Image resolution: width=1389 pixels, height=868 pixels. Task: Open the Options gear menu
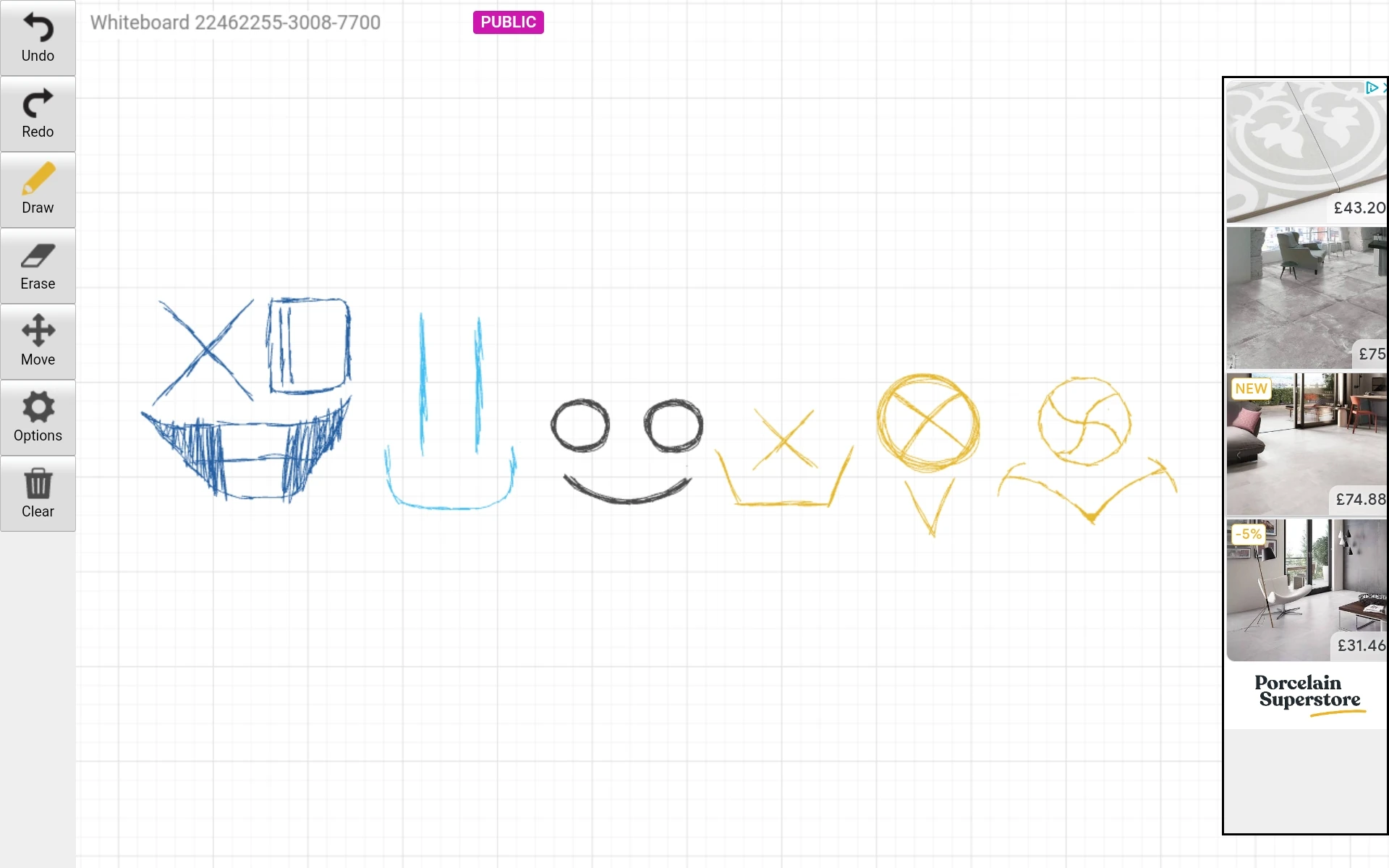[38, 407]
